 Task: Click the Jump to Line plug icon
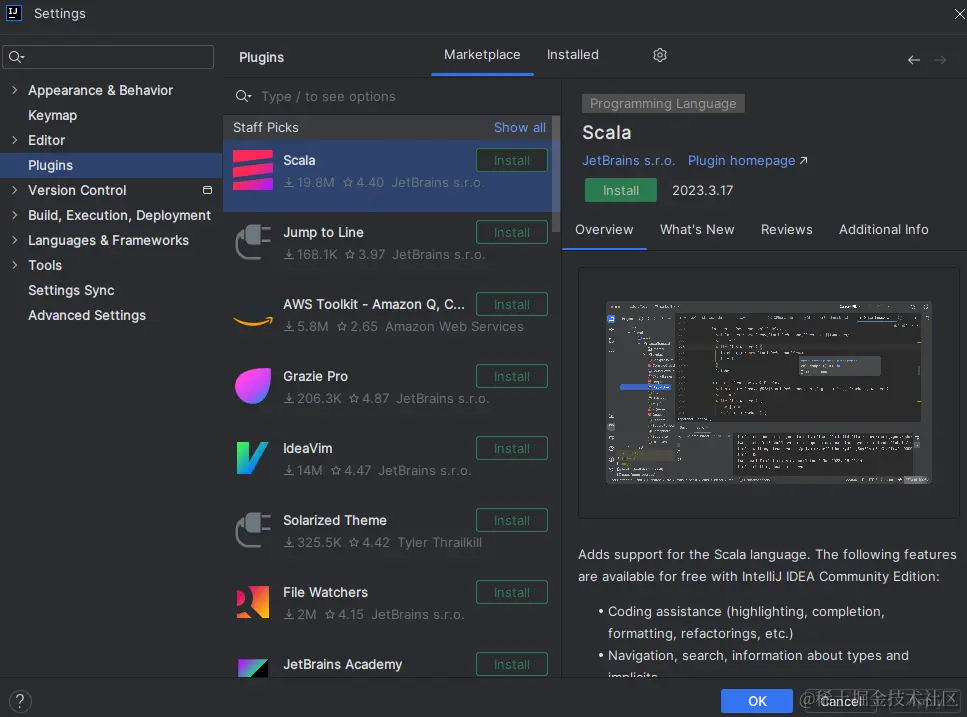coord(253,242)
